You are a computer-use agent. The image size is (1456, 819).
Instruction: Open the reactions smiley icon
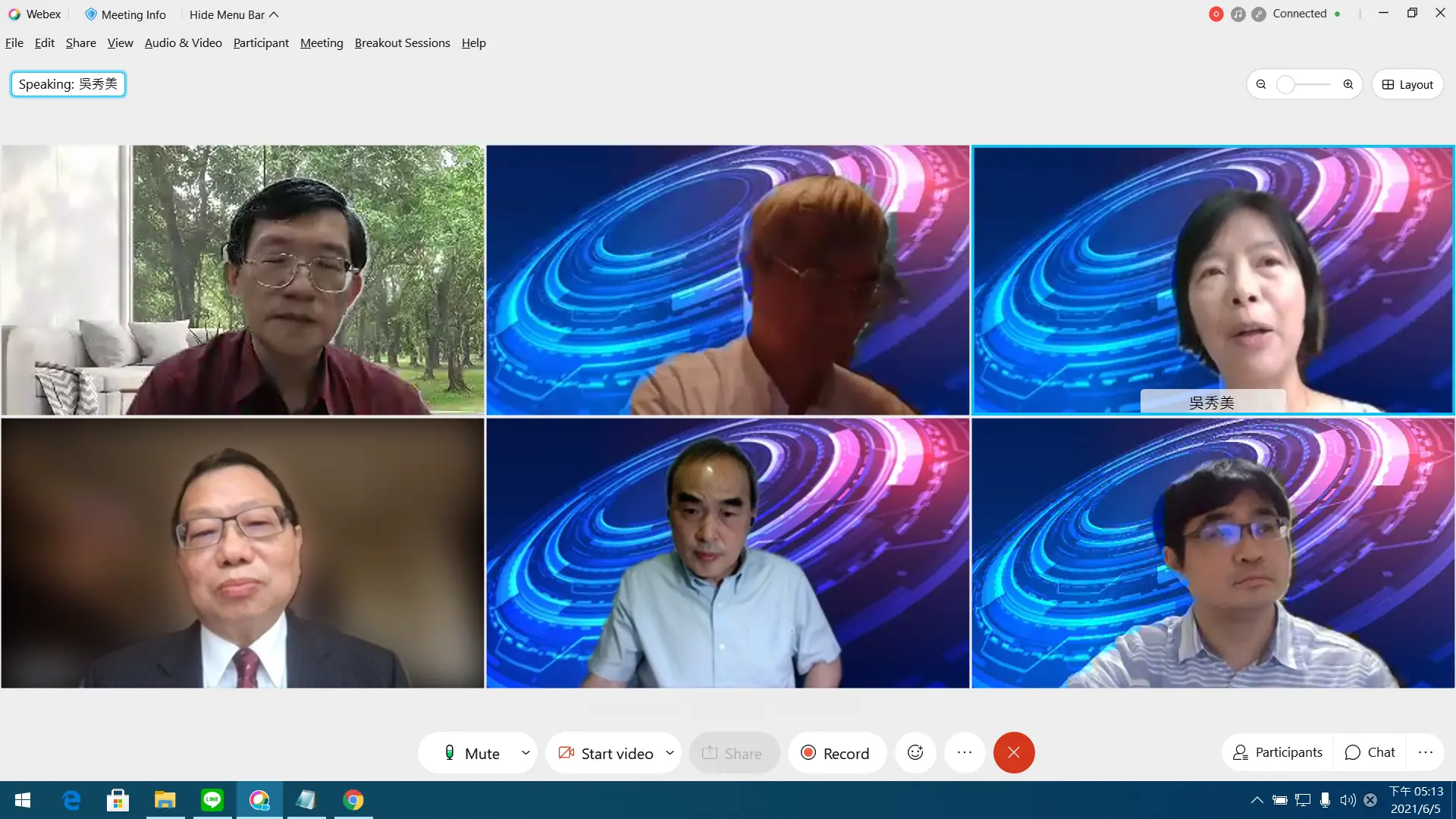pyautogui.click(x=915, y=752)
